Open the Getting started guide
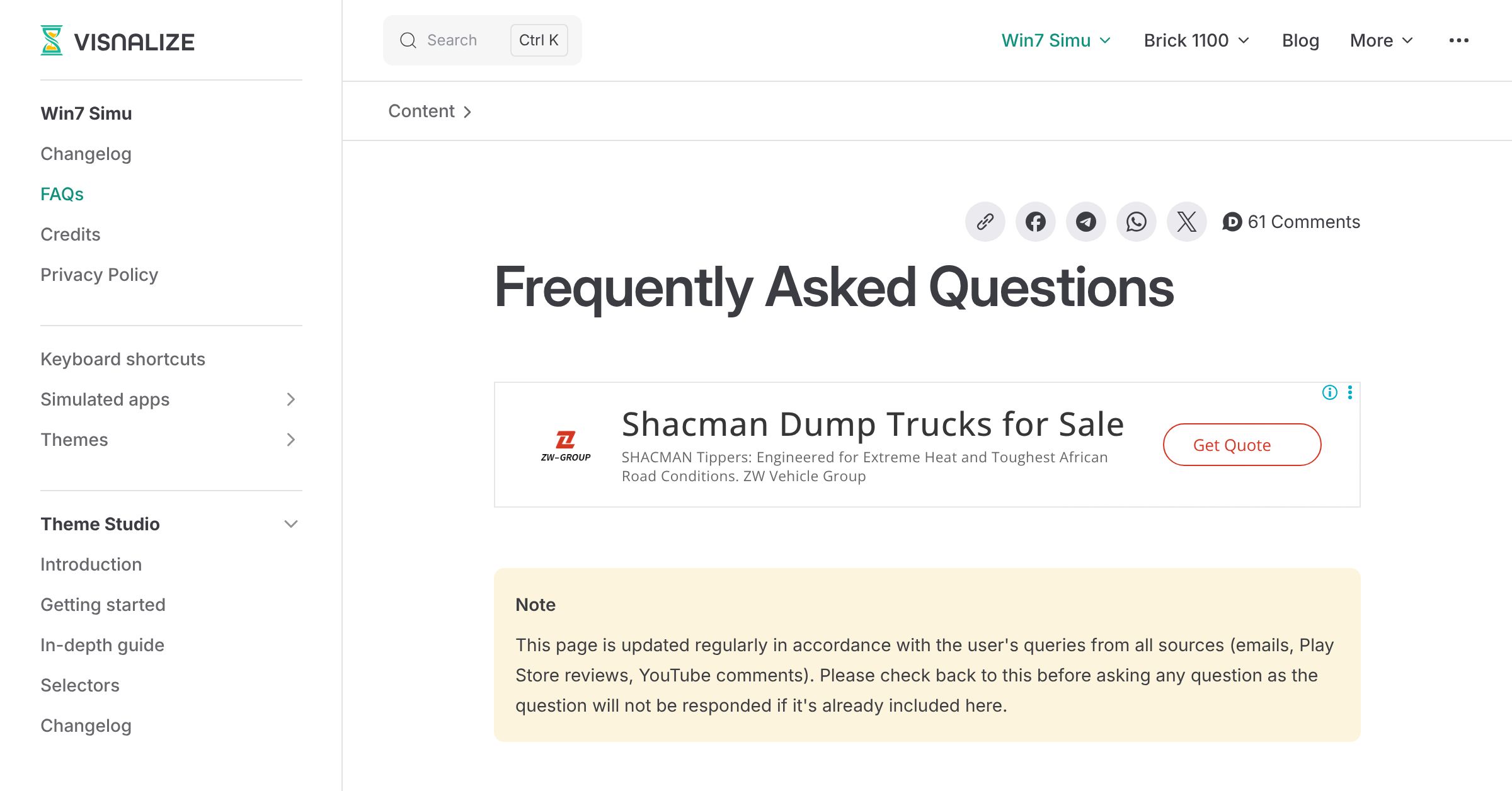Viewport: 1512px width, 791px height. point(103,605)
